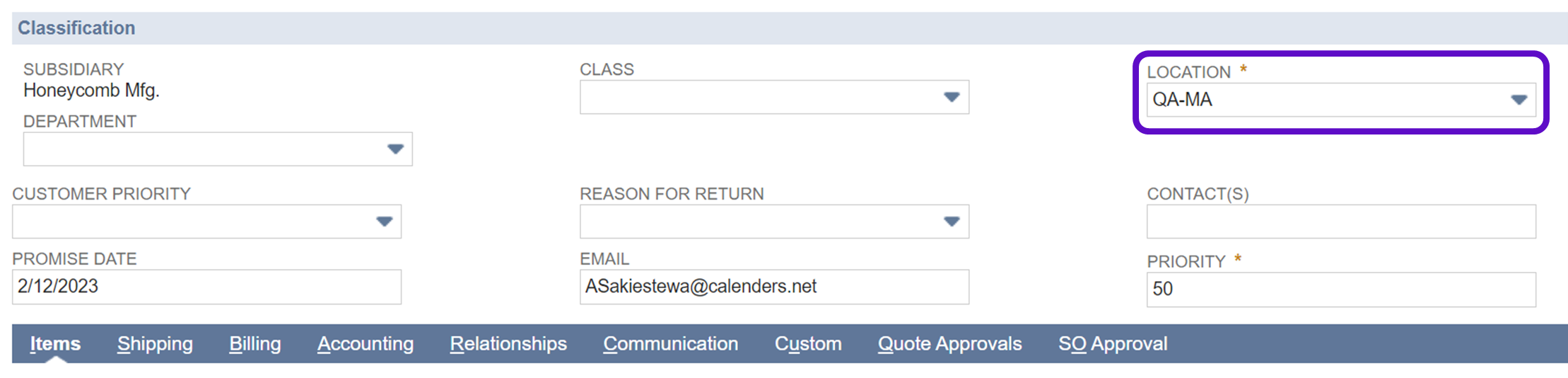
Task: Open the Location dropdown arrow
Action: [x=1519, y=100]
